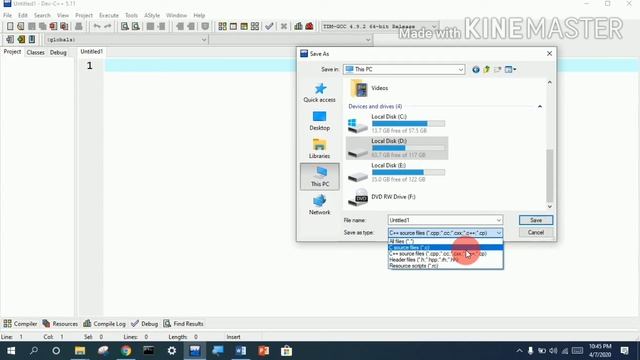Open the Compile Log bottom tab
The image size is (640, 360).
[104, 324]
